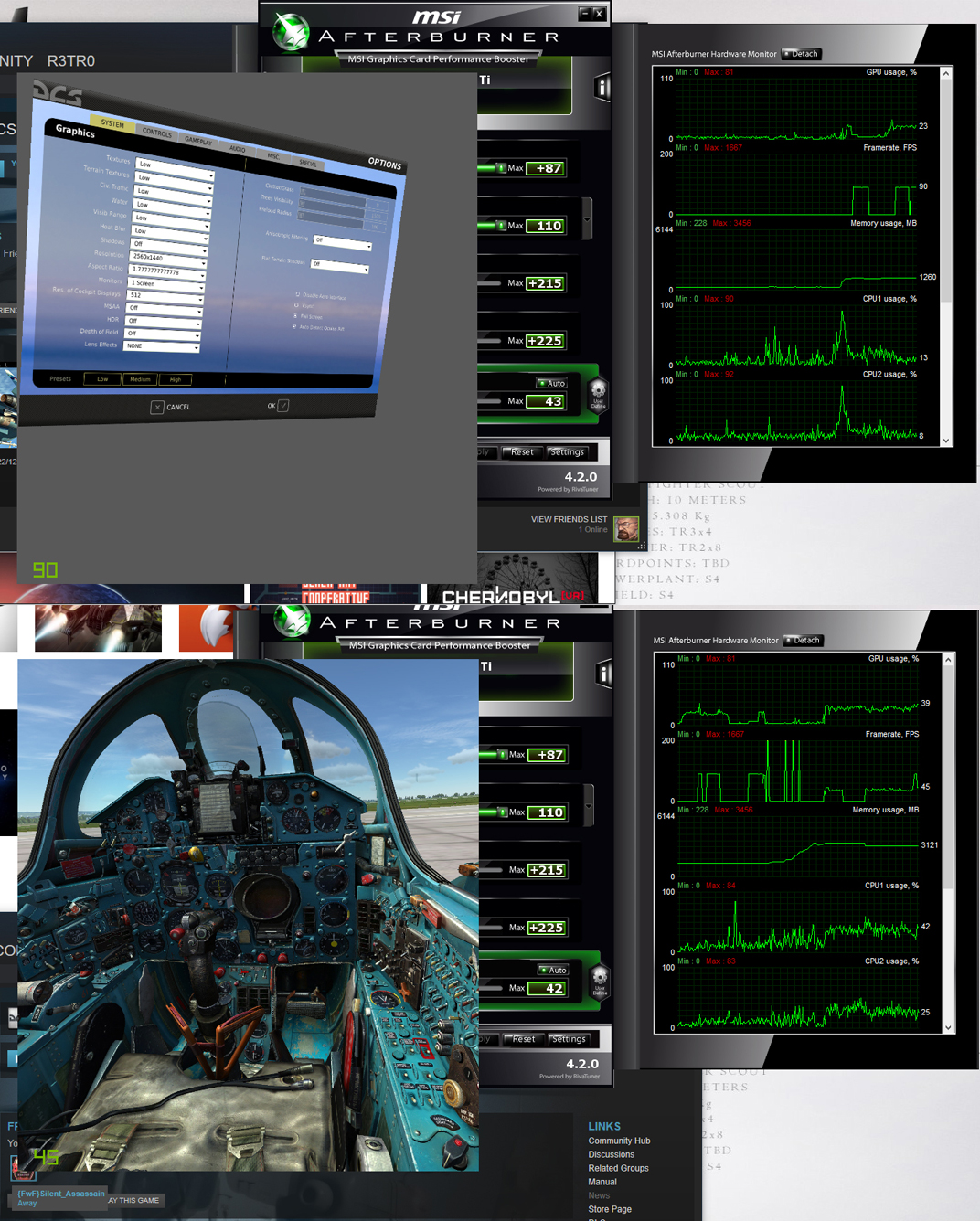This screenshot has width=980, height=1221.
Task: Open the Community Hub link
Action: coord(619,1141)
